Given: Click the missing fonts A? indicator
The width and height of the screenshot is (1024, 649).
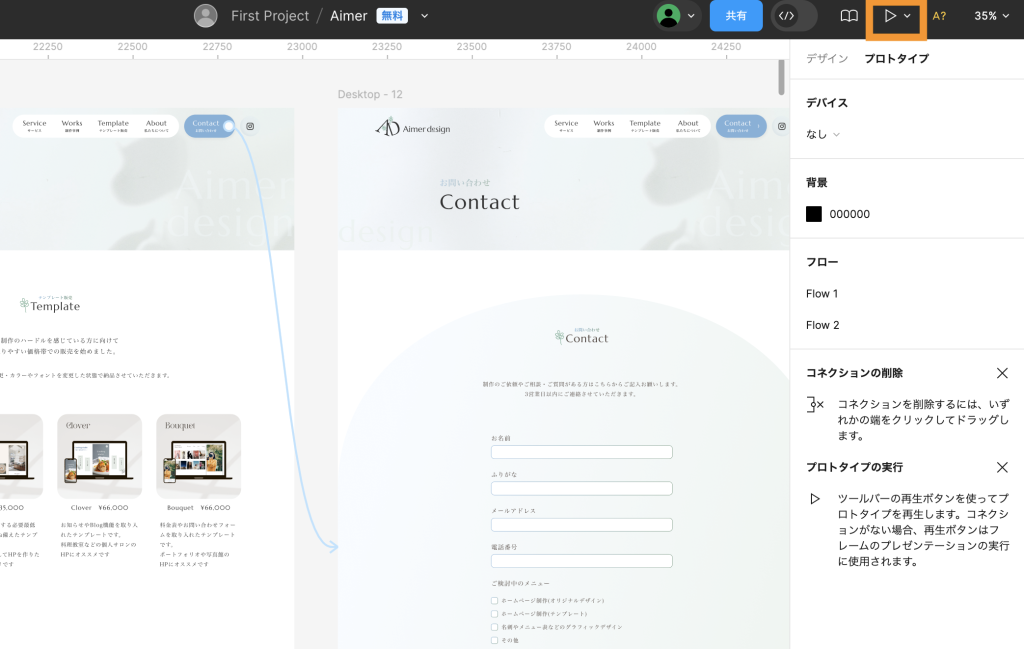Looking at the screenshot, I should click(x=939, y=16).
